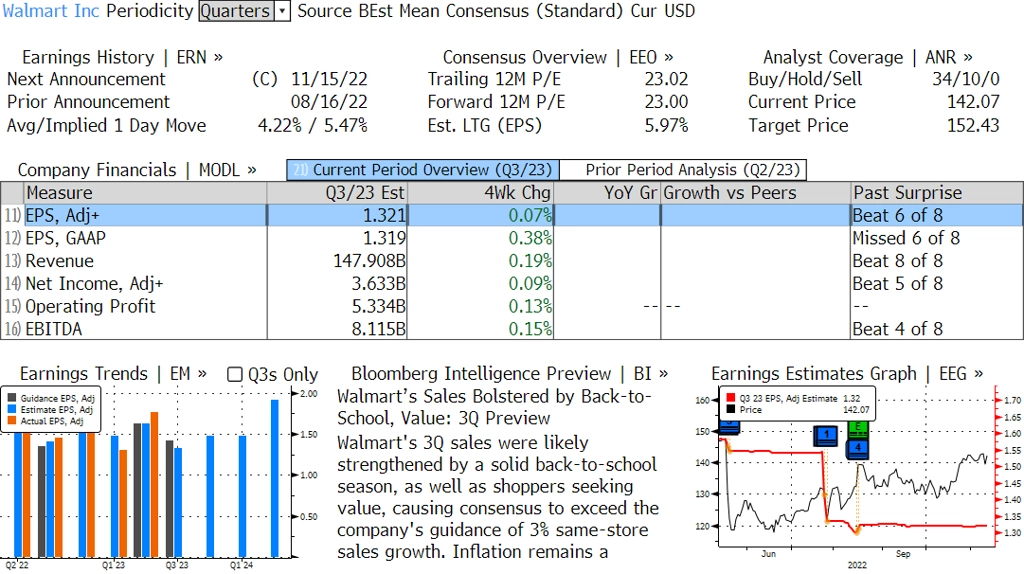Click the blue event marker labeled 4

[857, 449]
